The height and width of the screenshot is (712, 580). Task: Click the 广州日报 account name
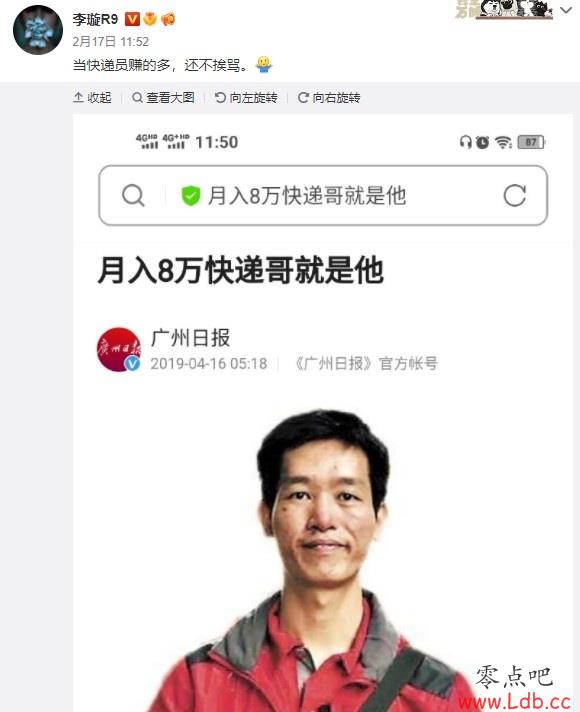tap(190, 338)
